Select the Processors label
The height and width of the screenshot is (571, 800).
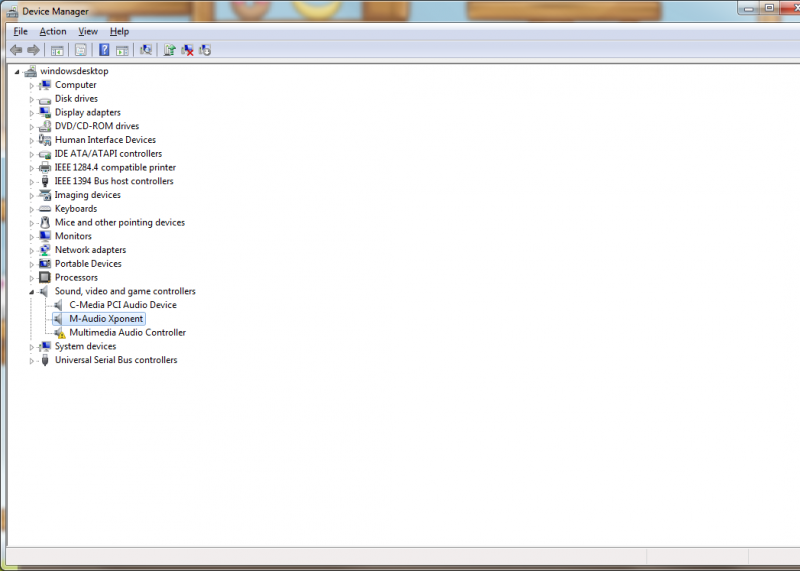click(77, 278)
